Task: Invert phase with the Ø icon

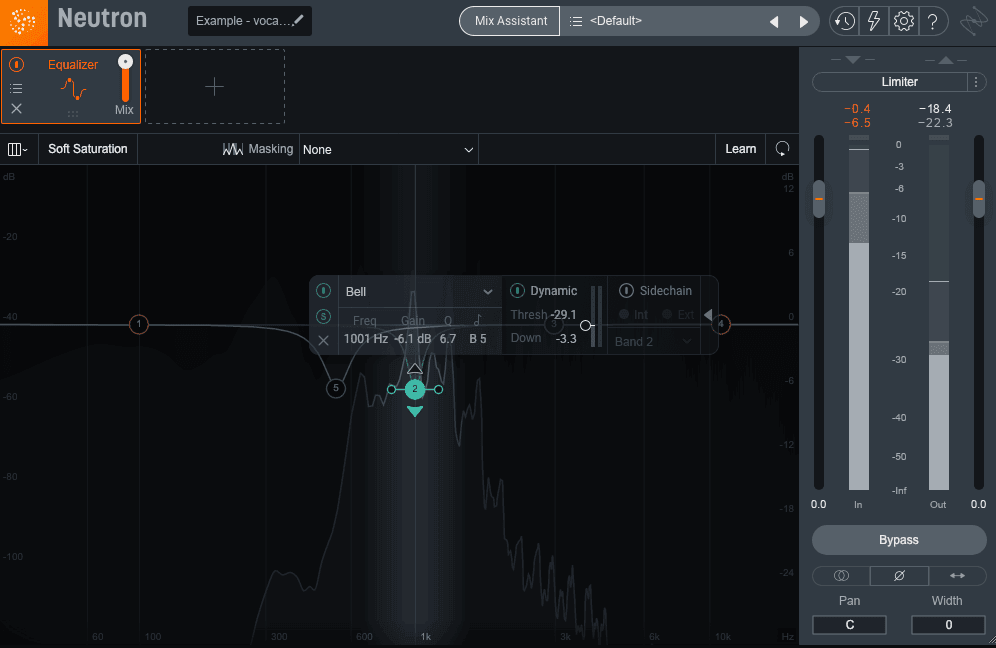Action: (x=899, y=576)
